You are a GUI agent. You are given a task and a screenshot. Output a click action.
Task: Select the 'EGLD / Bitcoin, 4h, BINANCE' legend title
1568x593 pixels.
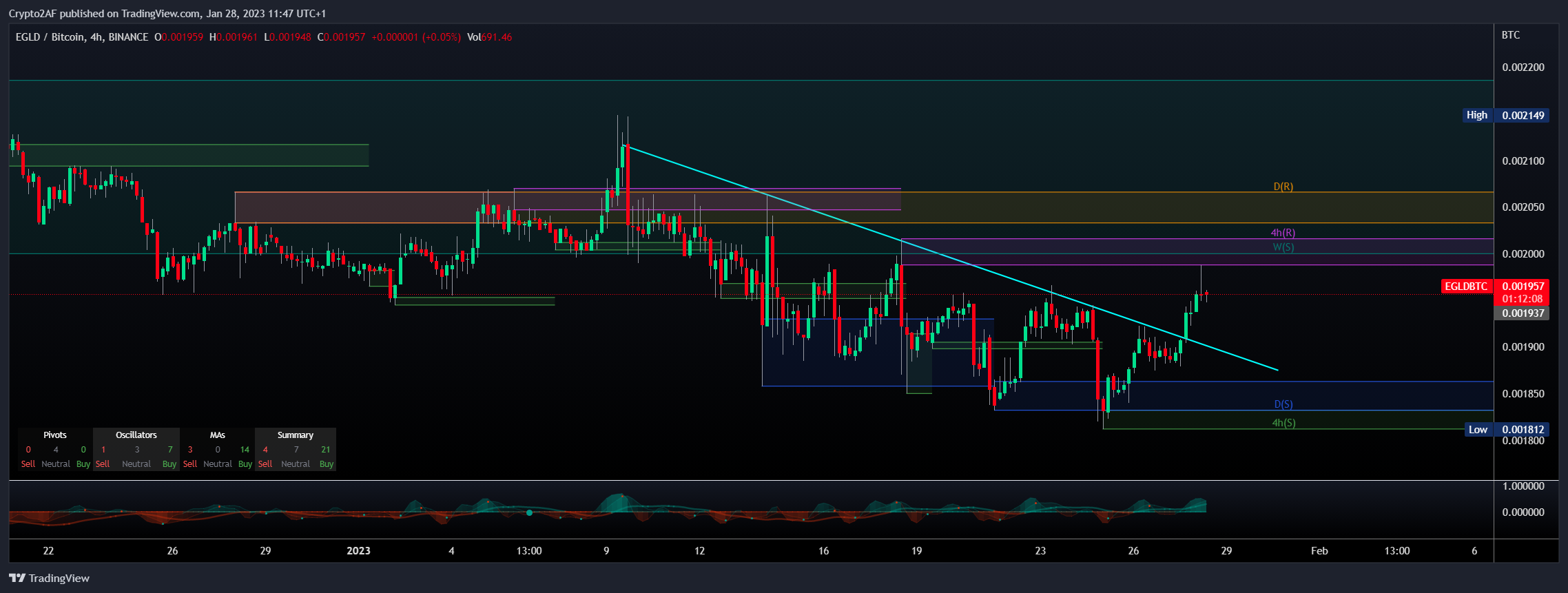82,37
